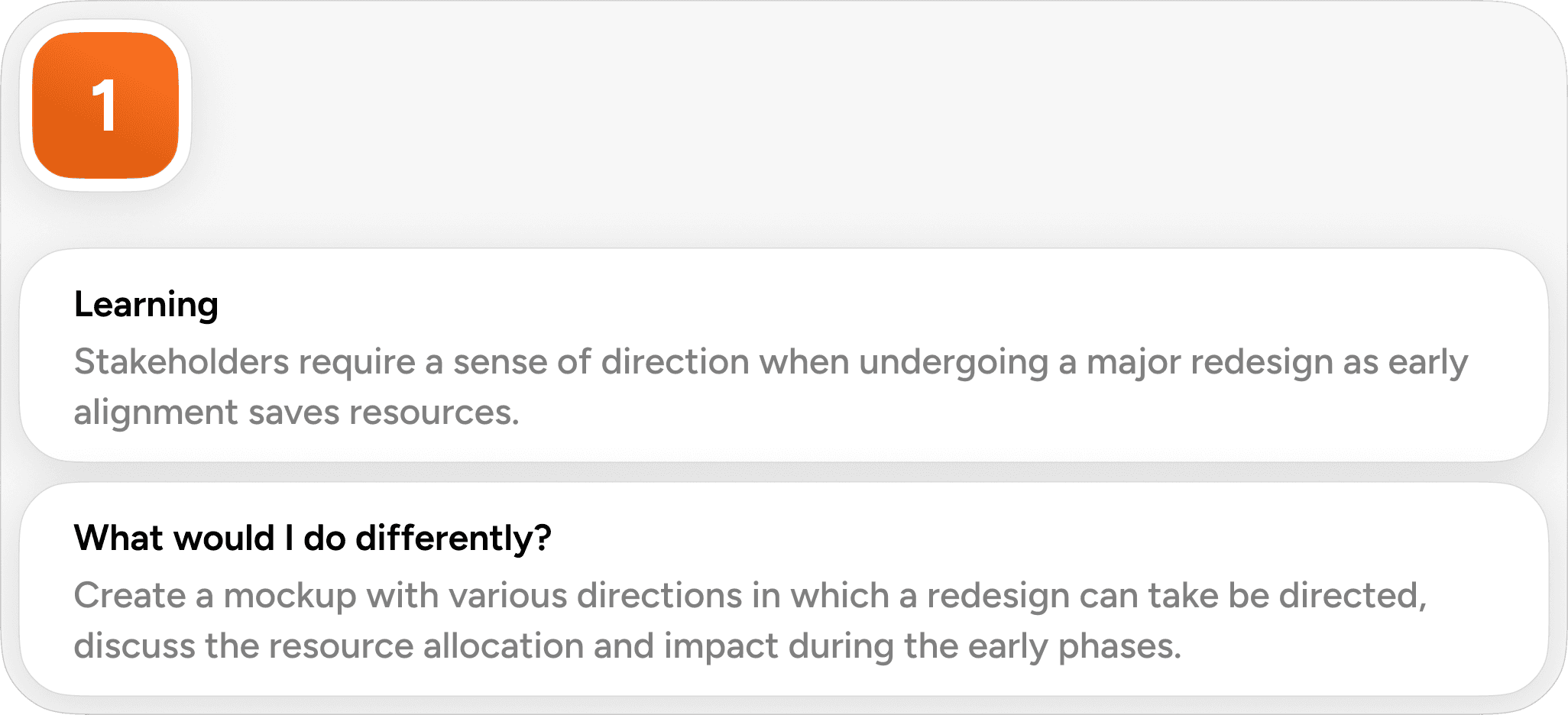1568x715 pixels.
Task: Click the word "require" in the Learning card
Action: pyautogui.click(x=358, y=363)
